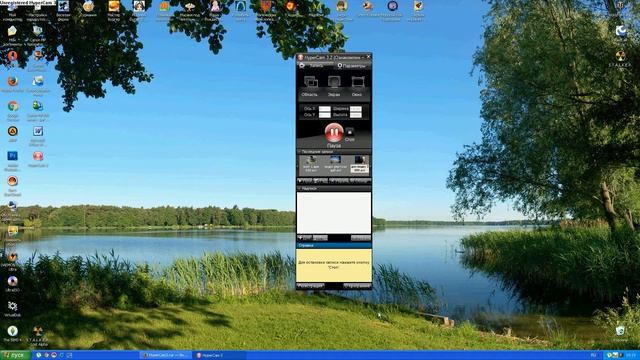Open the AIMP desktop icon

tap(13, 131)
